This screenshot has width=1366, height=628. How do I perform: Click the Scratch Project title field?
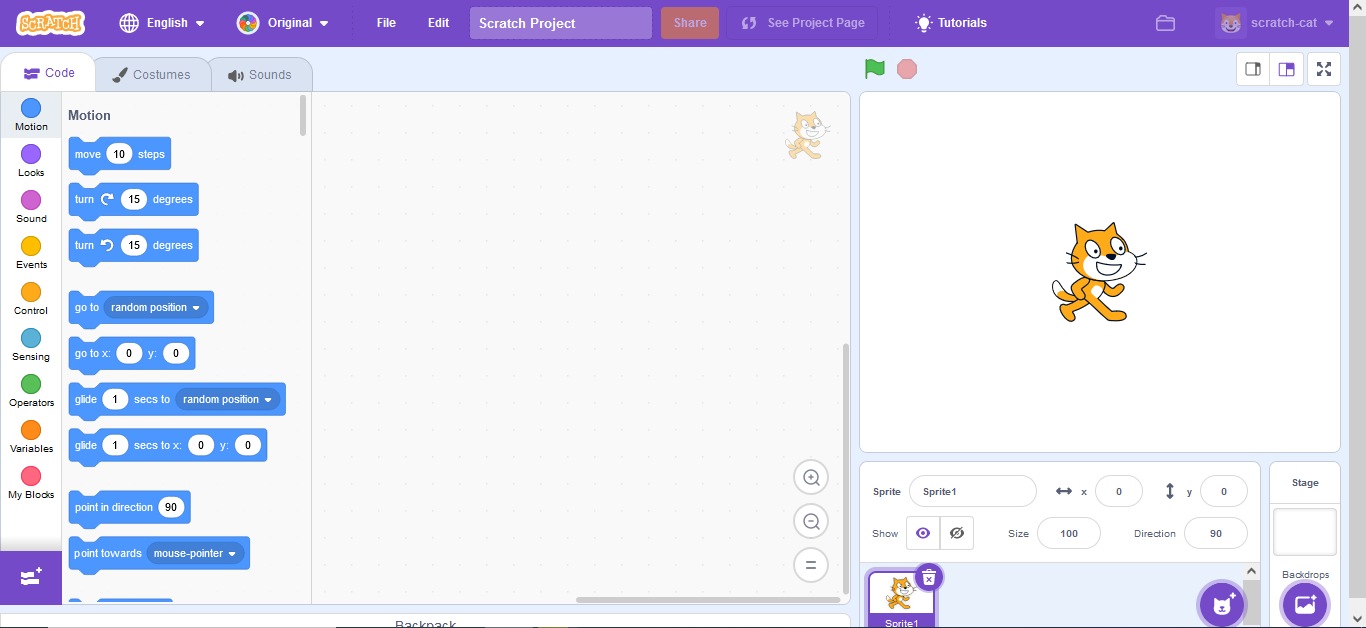coord(561,23)
